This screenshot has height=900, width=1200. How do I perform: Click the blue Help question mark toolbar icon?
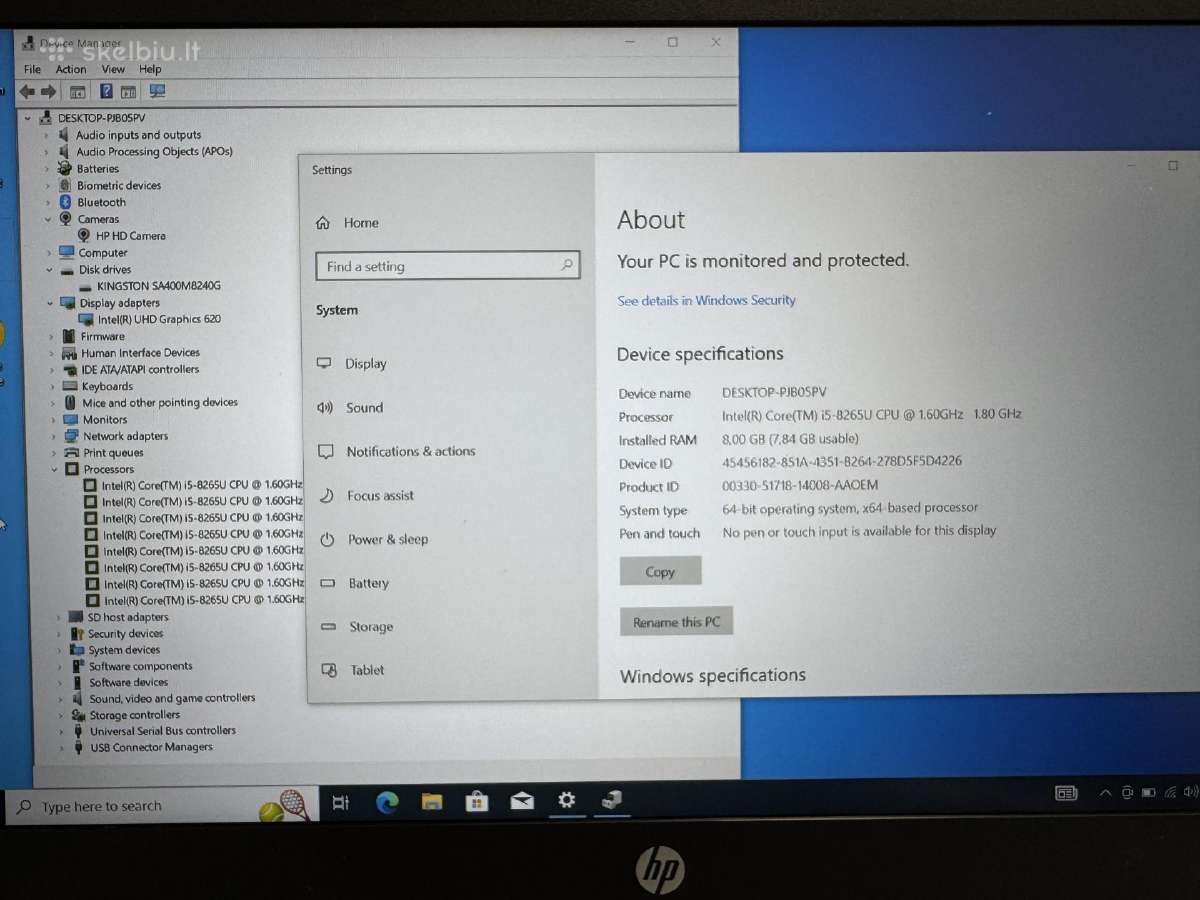105,91
